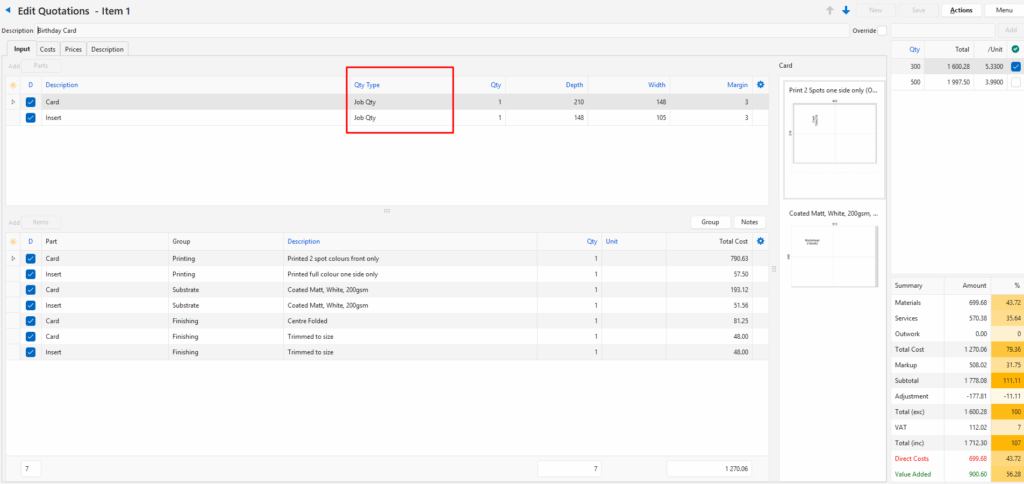Open the Prices tab
This screenshot has width=1024, height=484.
[x=73, y=49]
